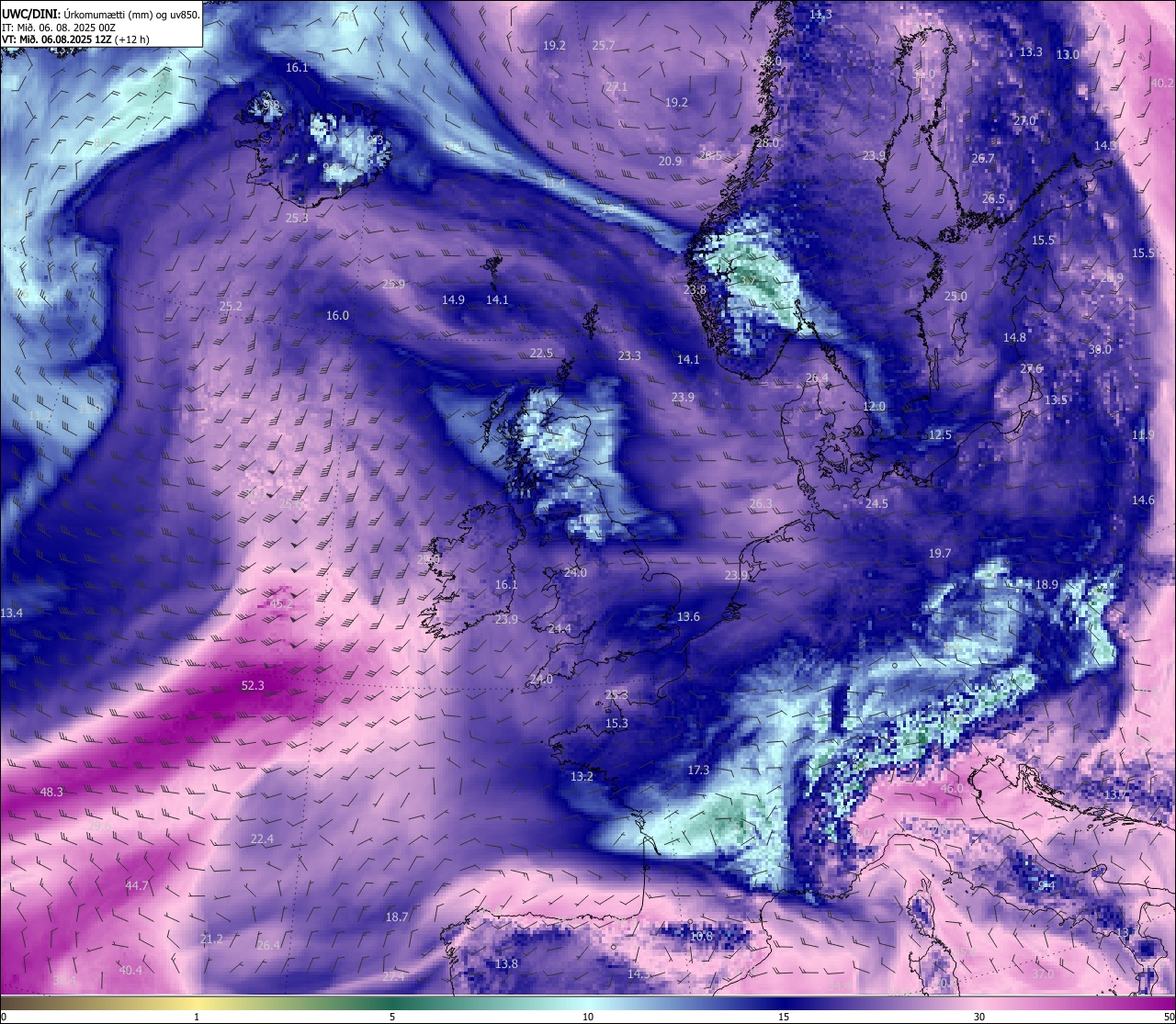This screenshot has width=1176, height=1024.
Task: Click the 23.8 value near Norway's coast
Action: tap(695, 289)
